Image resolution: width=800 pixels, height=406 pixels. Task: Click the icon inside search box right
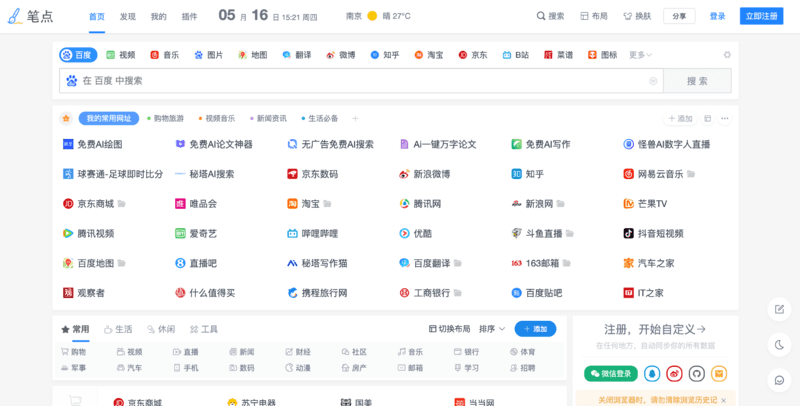pos(653,81)
